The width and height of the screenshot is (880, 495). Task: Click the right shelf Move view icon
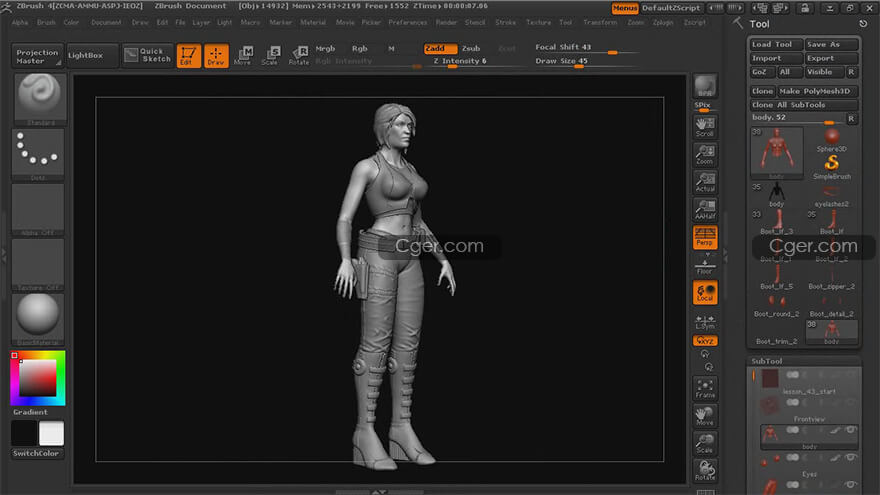tap(705, 416)
